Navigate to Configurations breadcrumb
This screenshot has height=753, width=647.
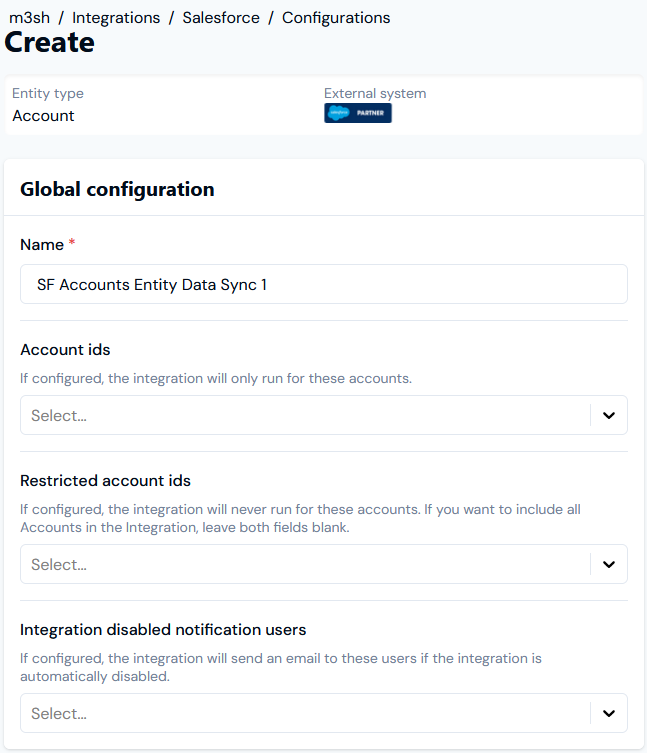click(336, 18)
